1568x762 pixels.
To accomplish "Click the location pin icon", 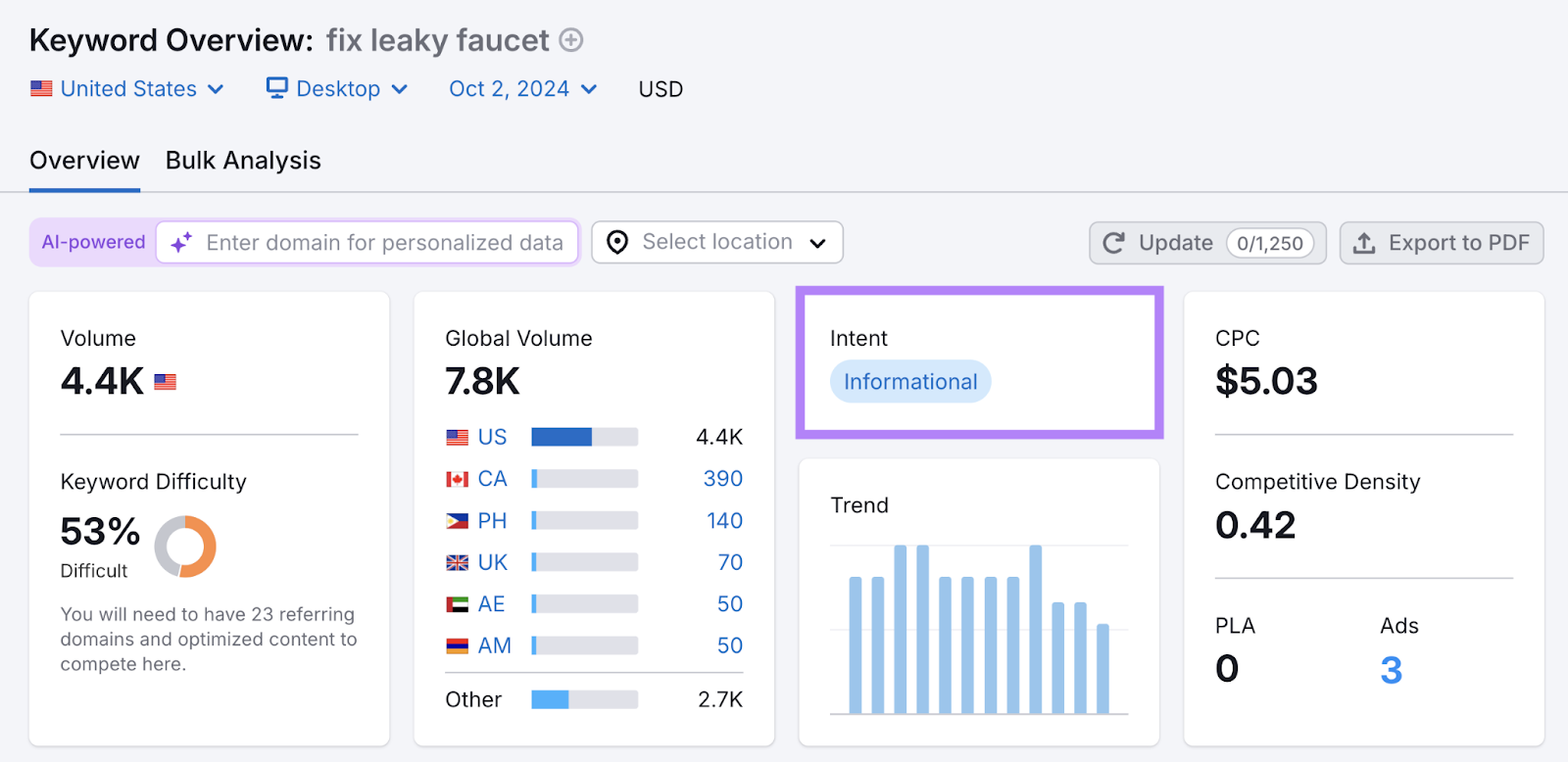I will point(617,243).
